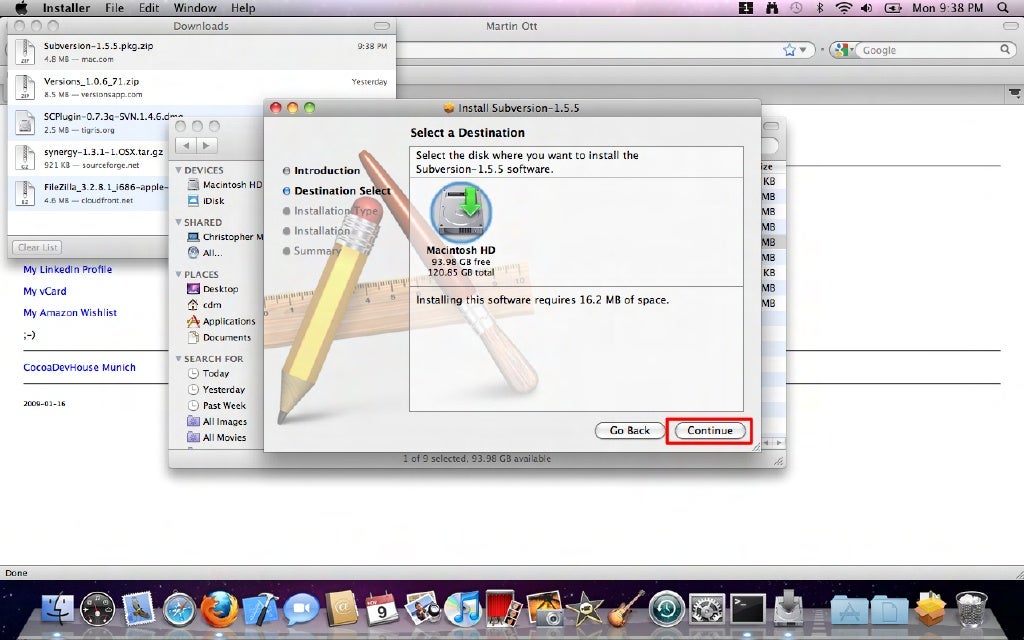The width and height of the screenshot is (1024, 640).
Task: Open the Edit menu
Action: point(149,8)
